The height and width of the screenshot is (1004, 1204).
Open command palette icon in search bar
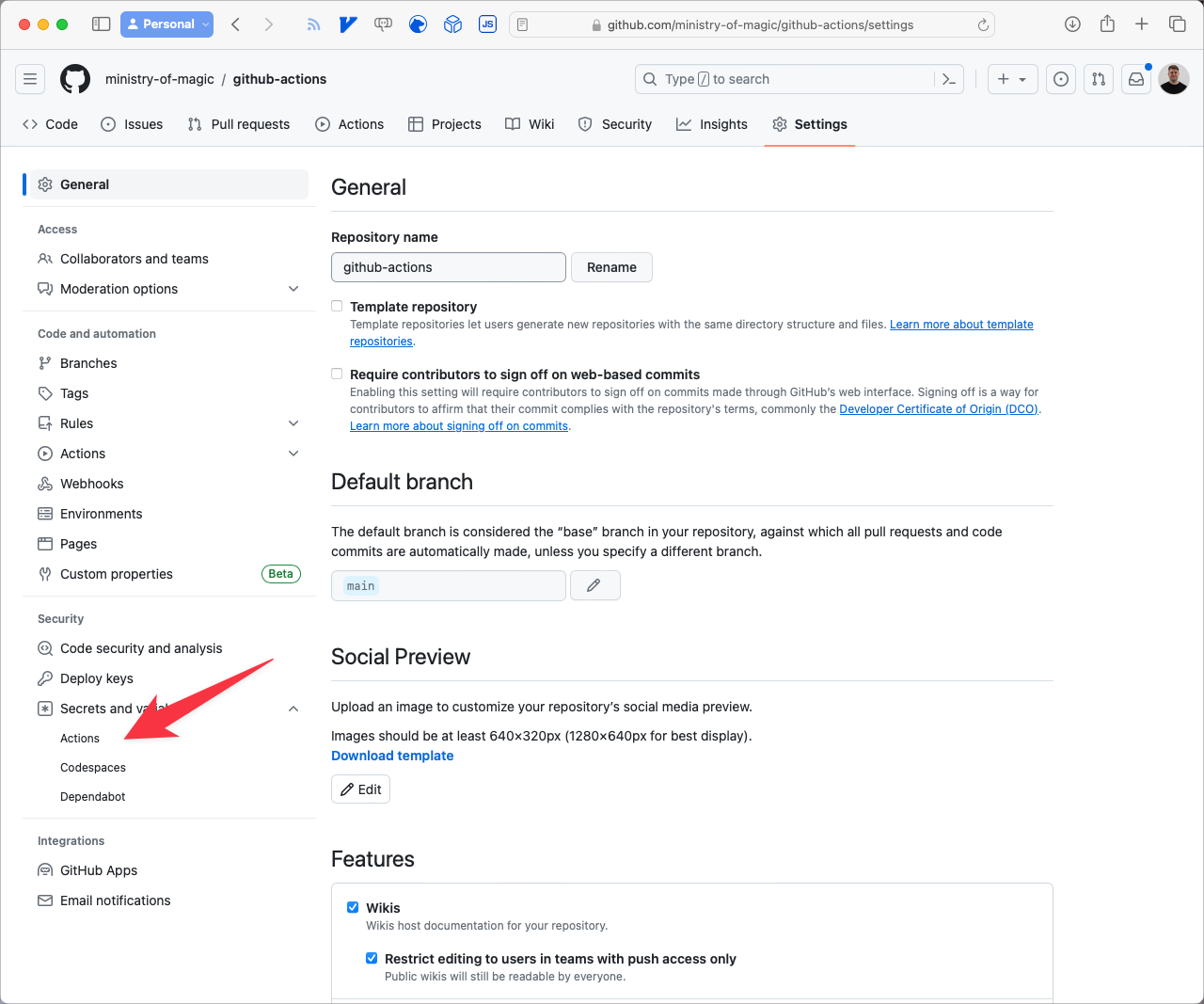point(949,79)
